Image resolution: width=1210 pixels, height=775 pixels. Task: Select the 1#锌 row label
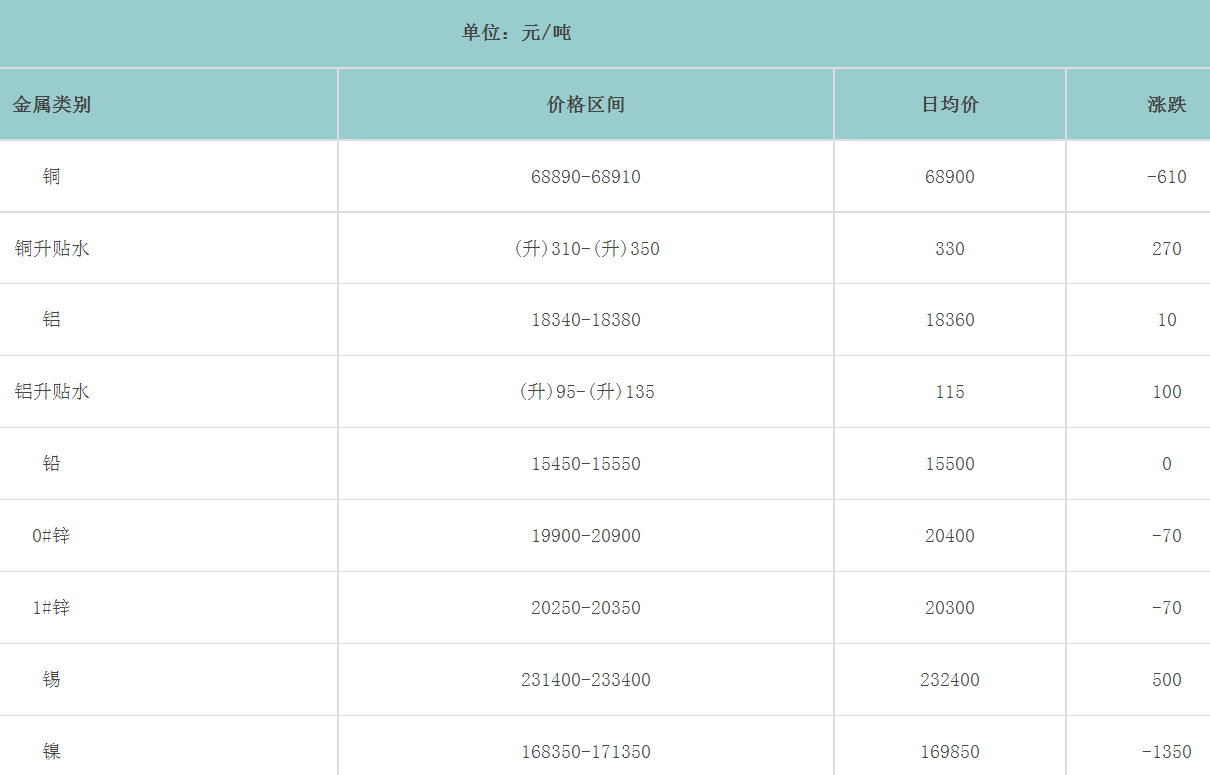[52, 608]
